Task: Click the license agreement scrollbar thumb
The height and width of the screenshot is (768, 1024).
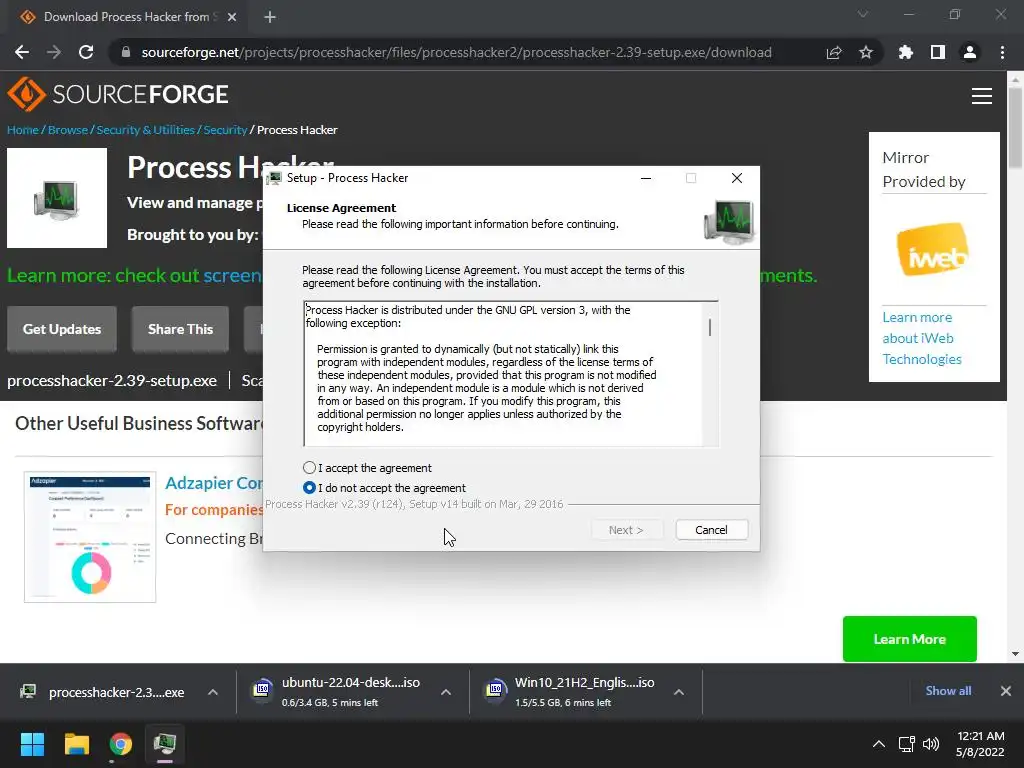Action: click(710, 327)
